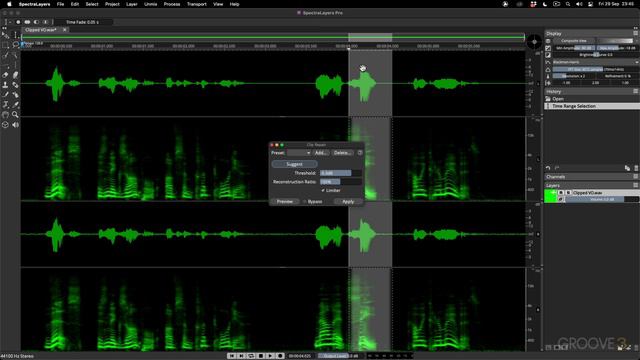Click the undo arrow in History panel
Viewport: 640px width, 360px height.
[548, 168]
